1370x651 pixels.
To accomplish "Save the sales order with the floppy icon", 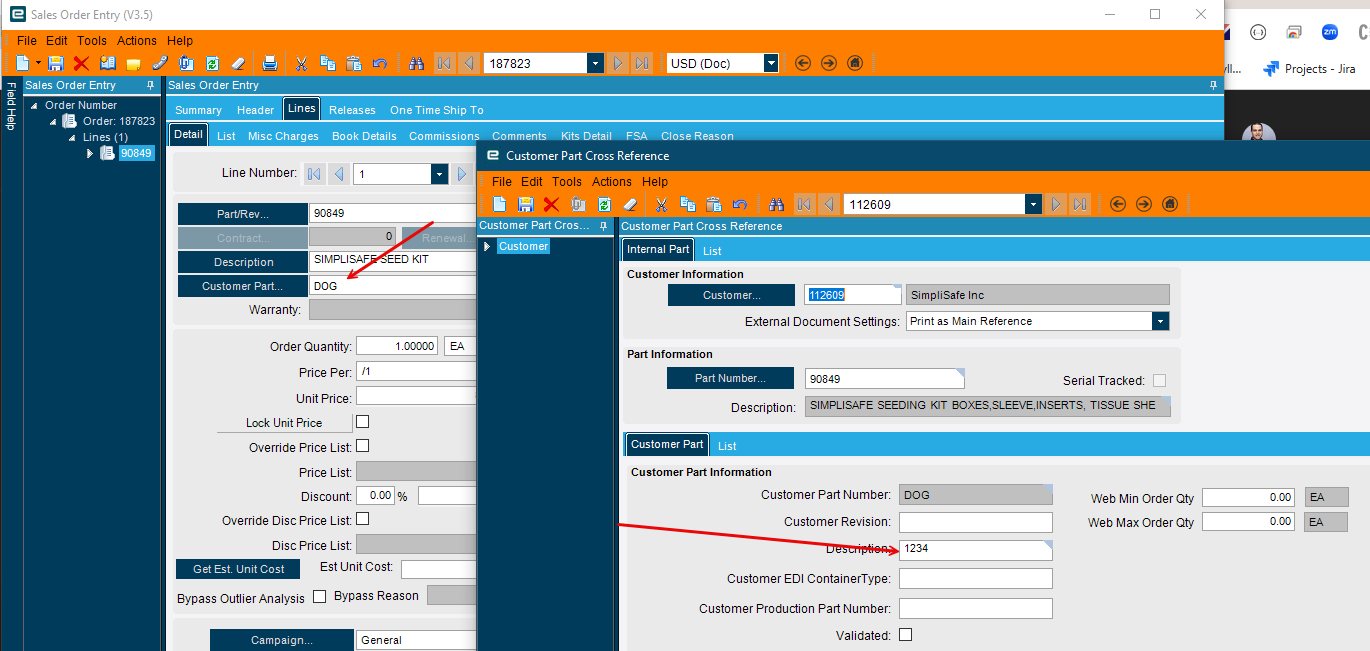I will tap(56, 63).
